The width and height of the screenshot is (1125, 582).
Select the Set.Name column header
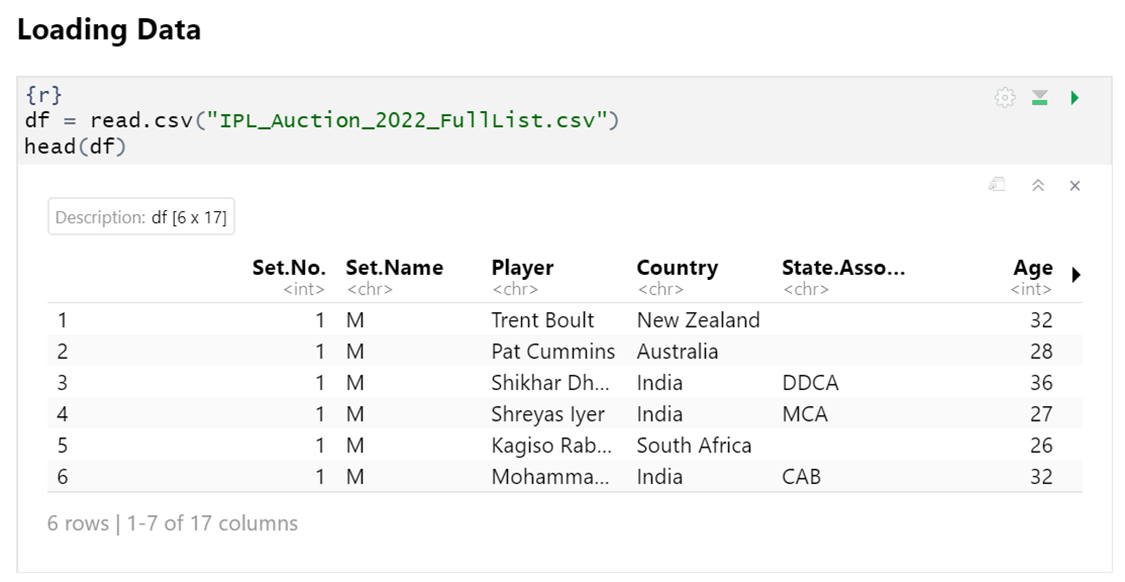click(394, 268)
